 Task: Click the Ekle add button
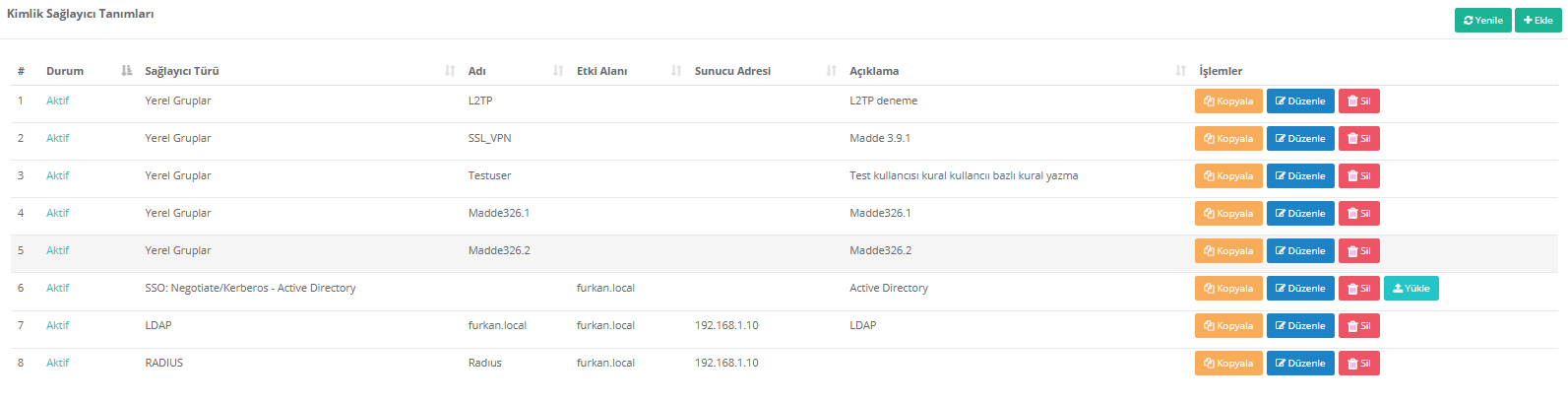tap(1537, 21)
